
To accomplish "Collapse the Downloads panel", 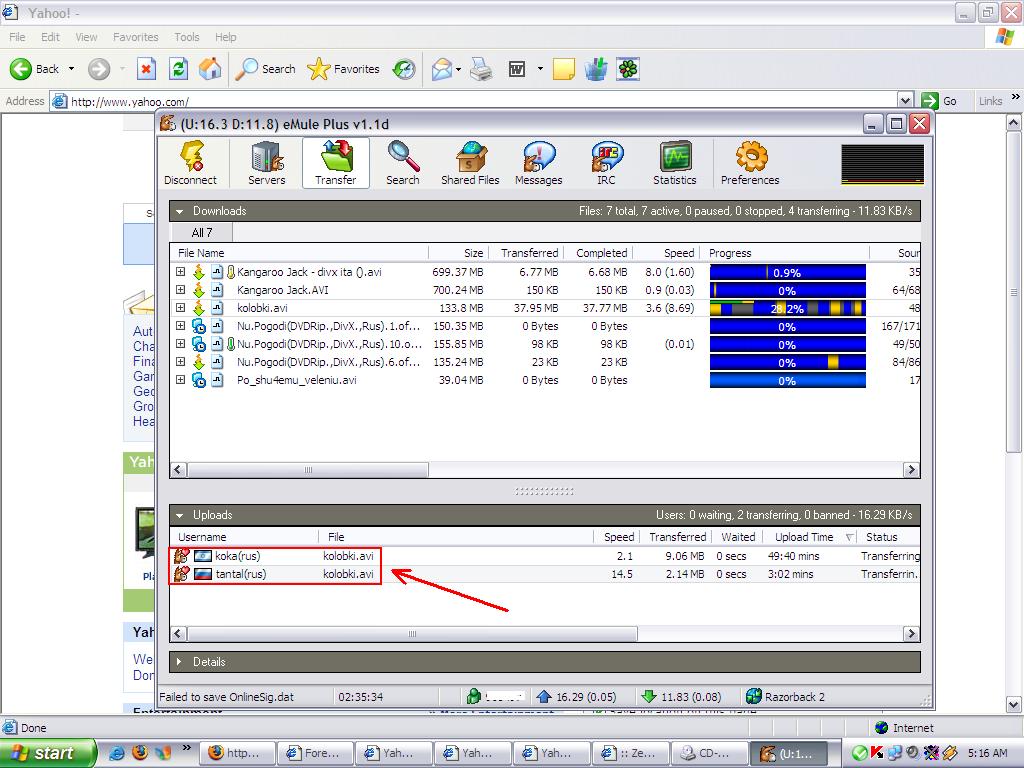I will [180, 212].
